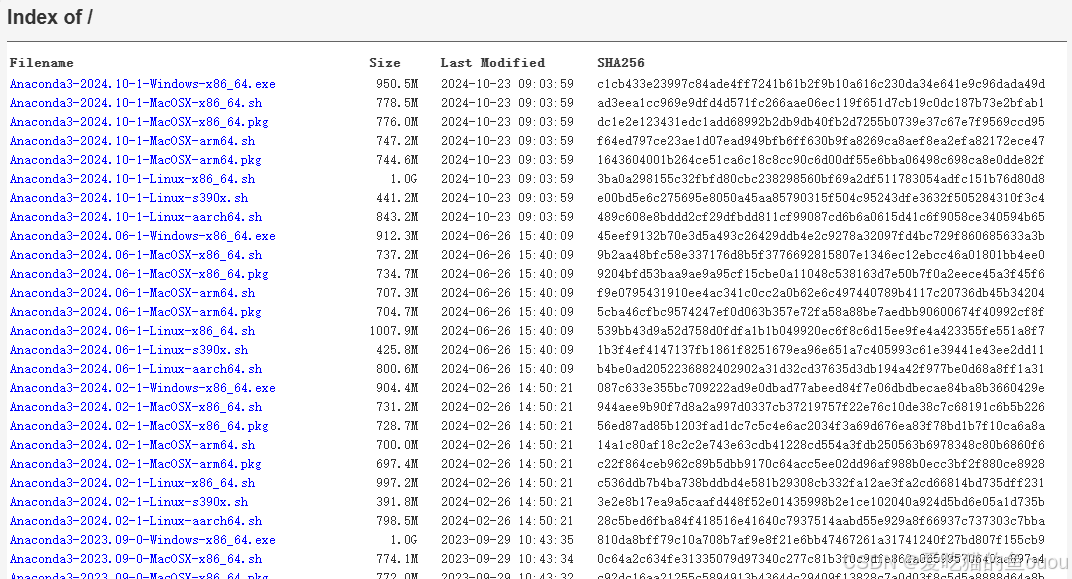The height and width of the screenshot is (579, 1072).
Task: Click the 950.5M size value
Action: [x=397, y=84]
